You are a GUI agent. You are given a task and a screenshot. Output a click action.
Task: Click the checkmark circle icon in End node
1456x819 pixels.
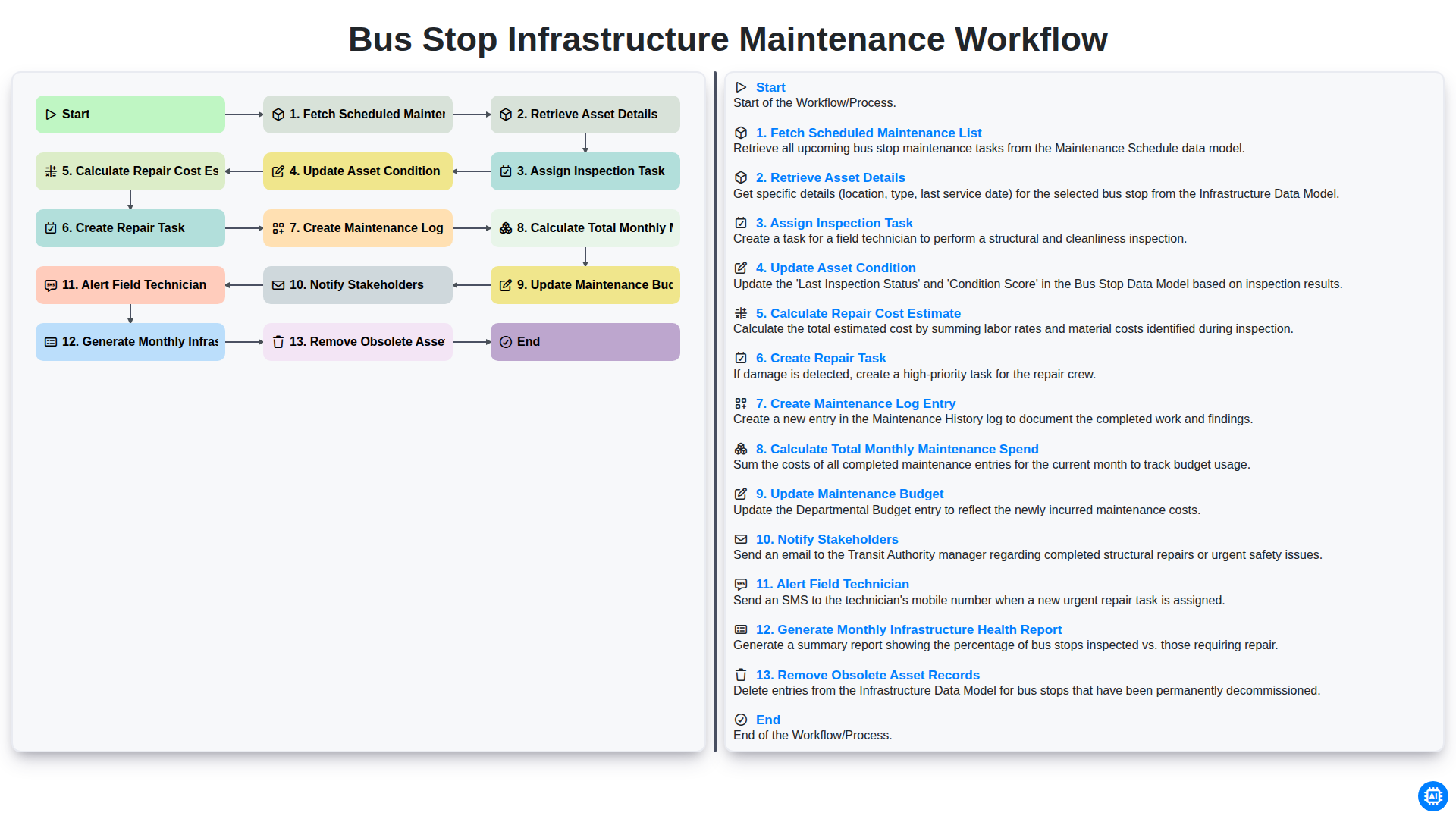(506, 342)
